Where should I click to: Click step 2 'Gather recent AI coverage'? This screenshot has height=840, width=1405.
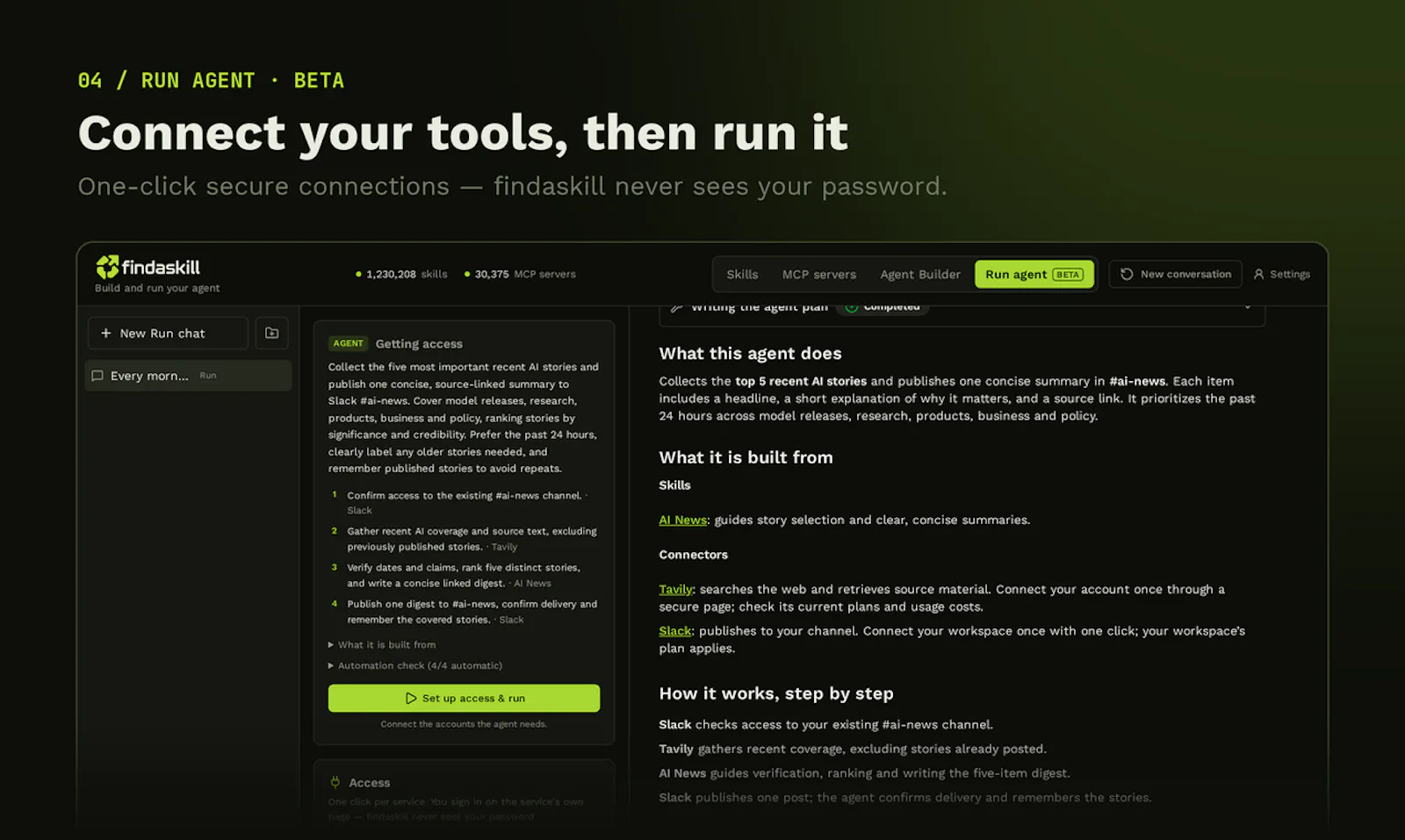465,539
